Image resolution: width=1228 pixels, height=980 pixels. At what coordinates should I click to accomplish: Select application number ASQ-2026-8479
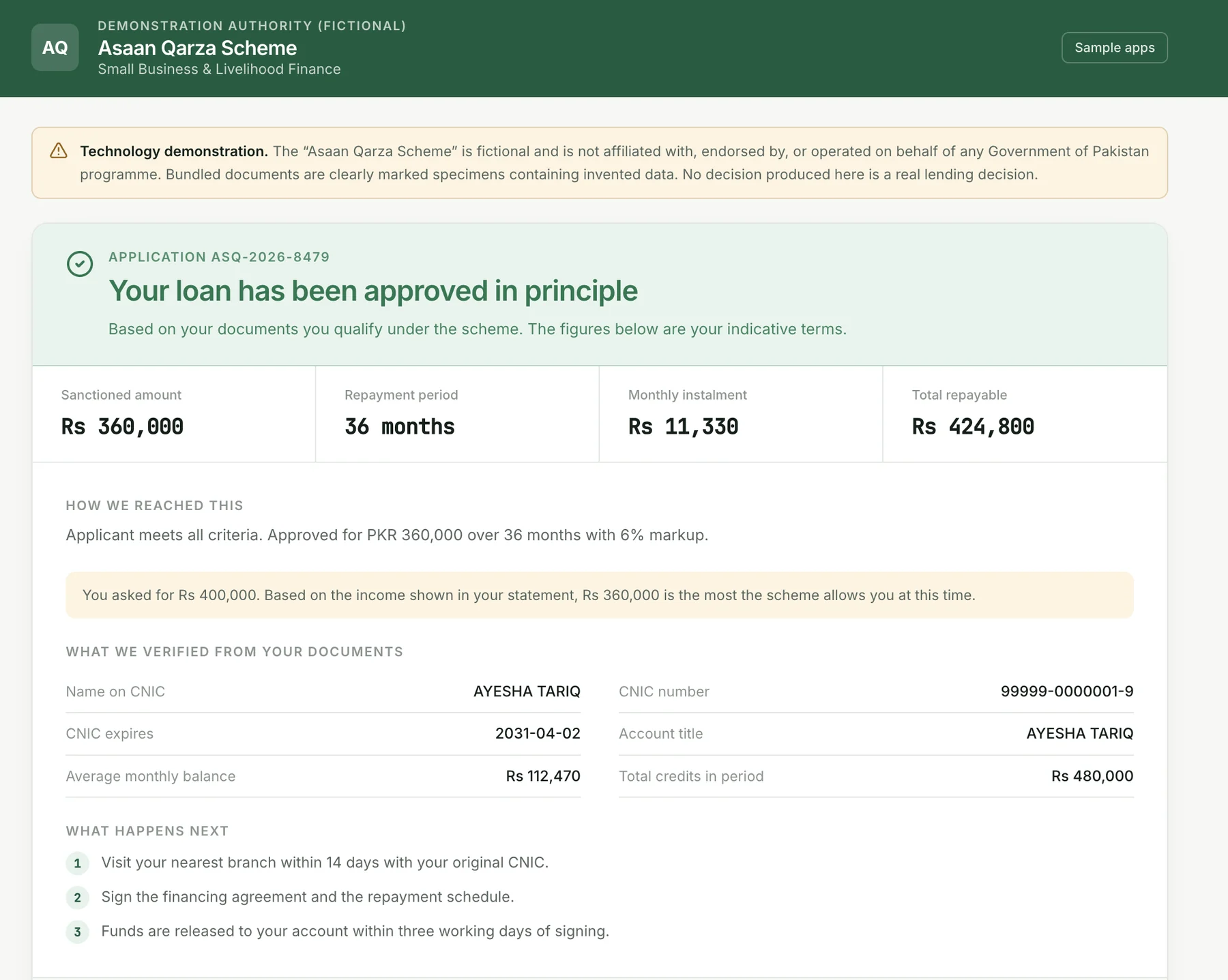point(270,257)
